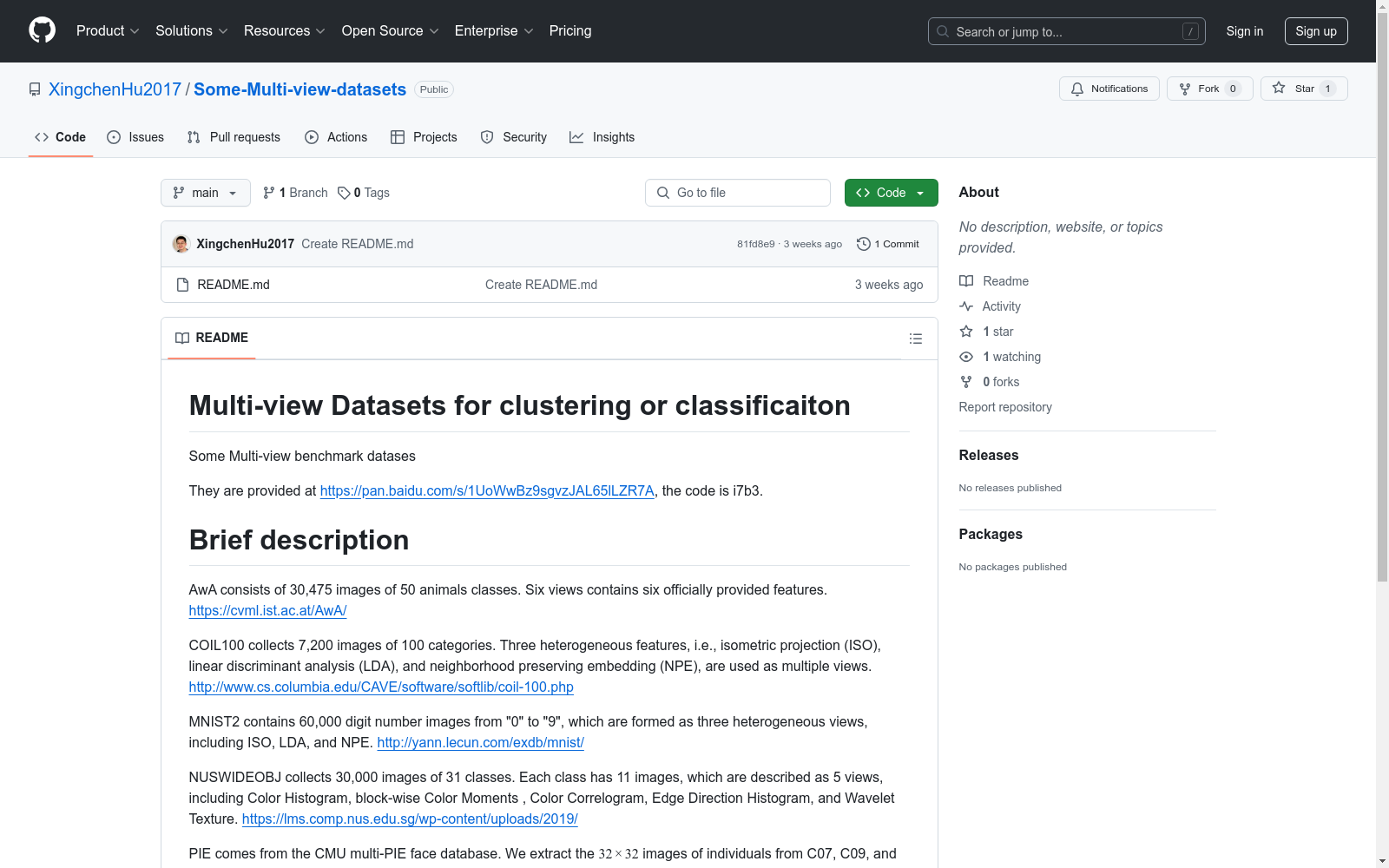Screen dimensions: 1389x868
Task: Expand the Resources menu
Action: [285, 30]
